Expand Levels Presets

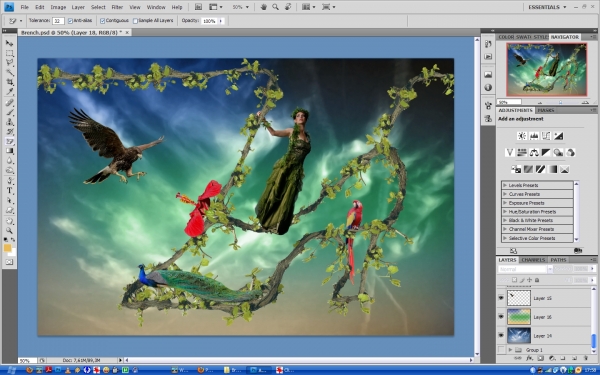coord(505,185)
